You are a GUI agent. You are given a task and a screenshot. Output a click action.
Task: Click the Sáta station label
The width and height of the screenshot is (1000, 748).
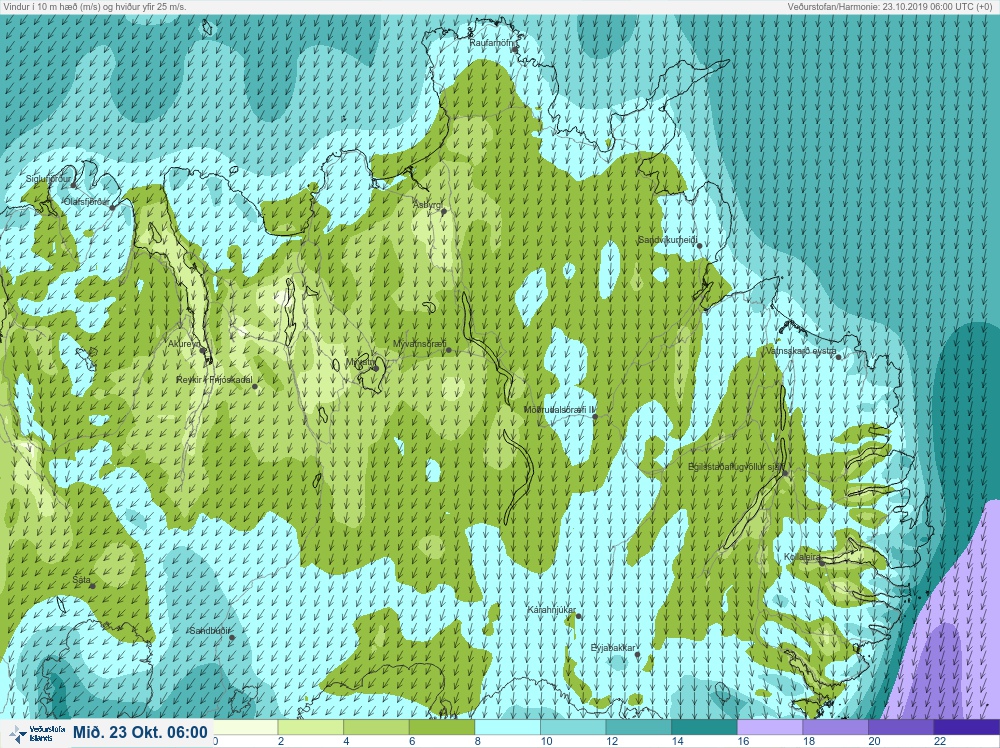(x=81, y=580)
